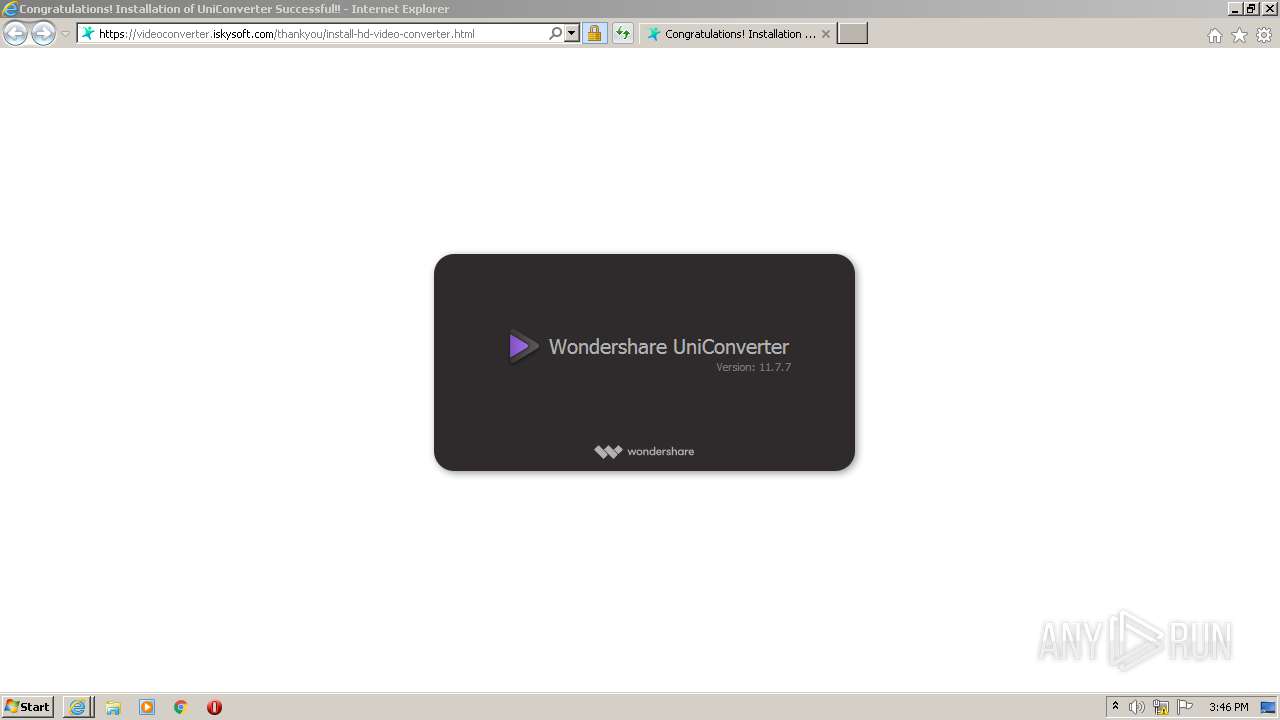Click the "Version: 11.7.7" text
Viewport: 1280px width, 720px height.
click(x=753, y=368)
